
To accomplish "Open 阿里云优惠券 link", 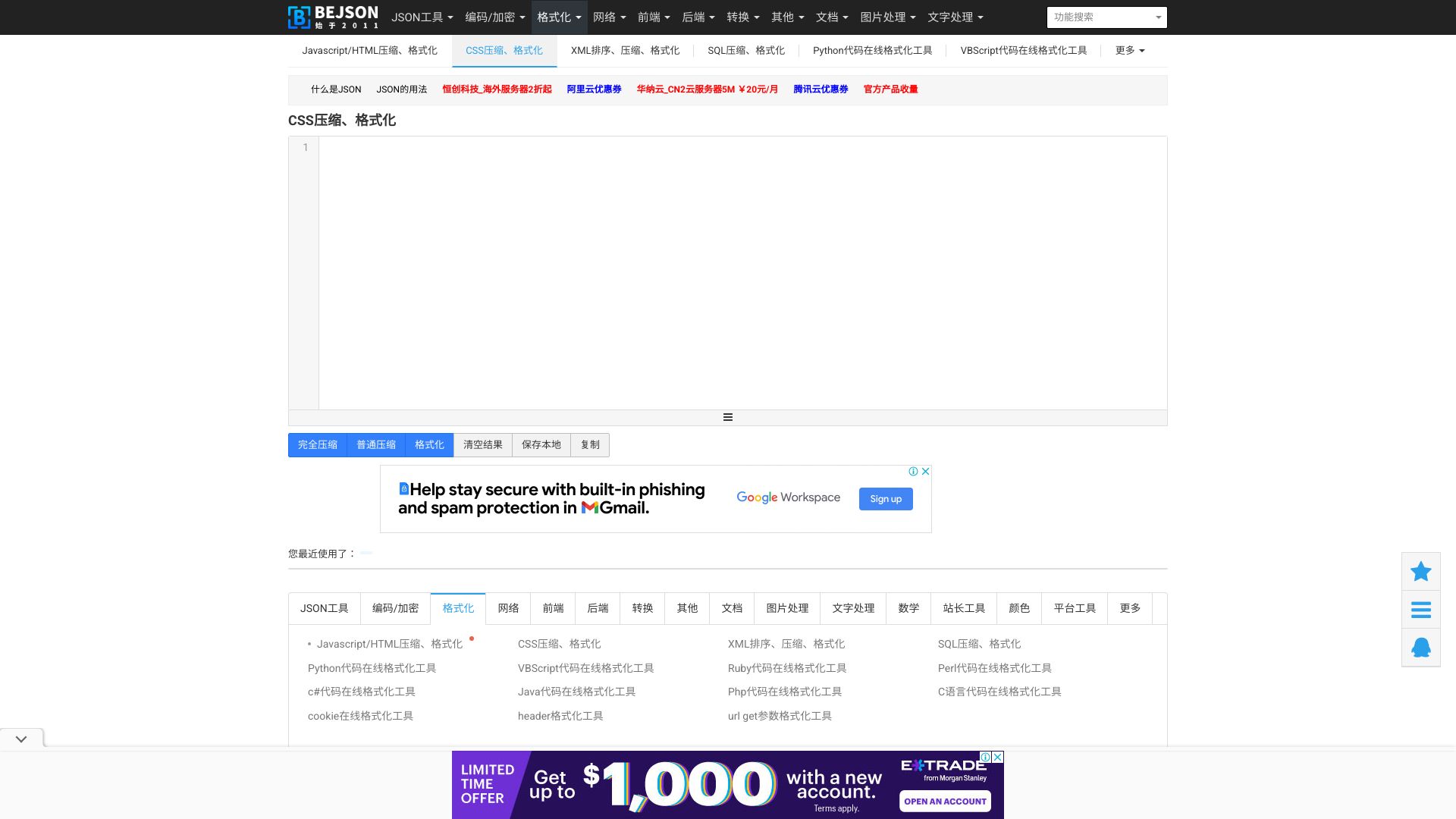I will (x=594, y=89).
